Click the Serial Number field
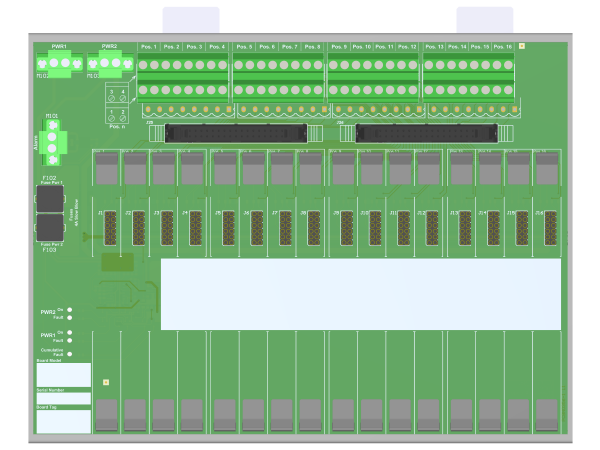 click(64, 398)
